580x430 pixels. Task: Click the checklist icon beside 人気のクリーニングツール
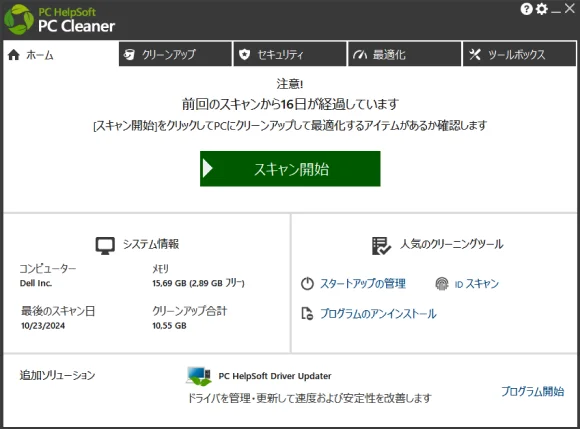point(381,246)
